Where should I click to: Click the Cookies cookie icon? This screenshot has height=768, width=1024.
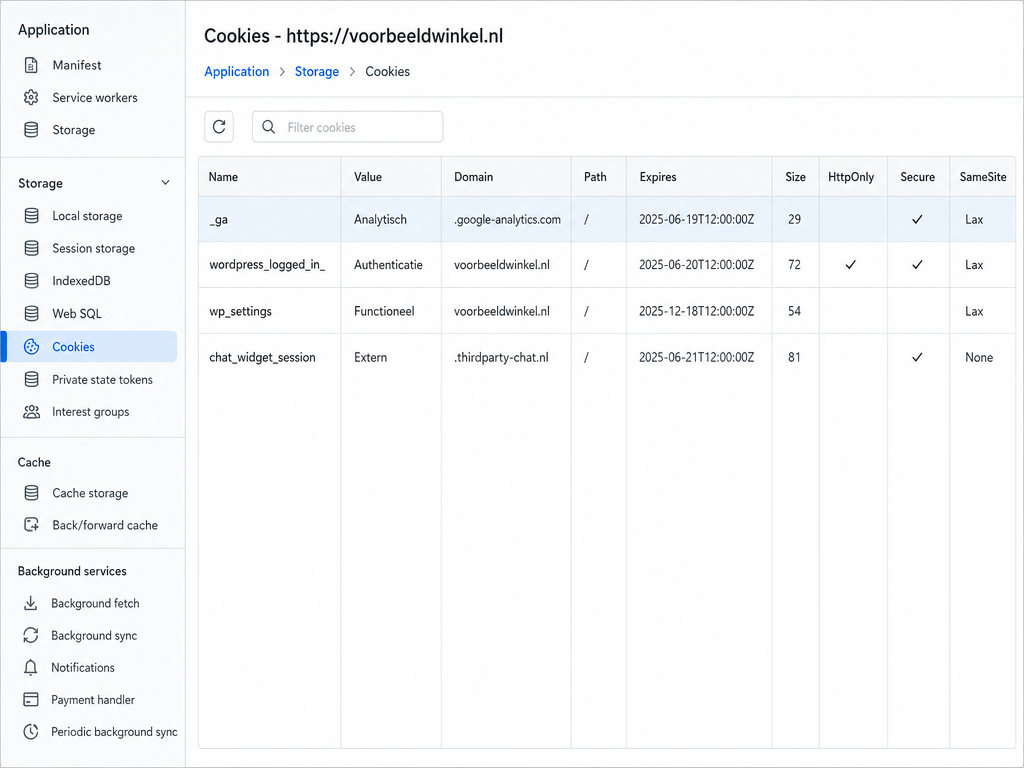(31, 347)
